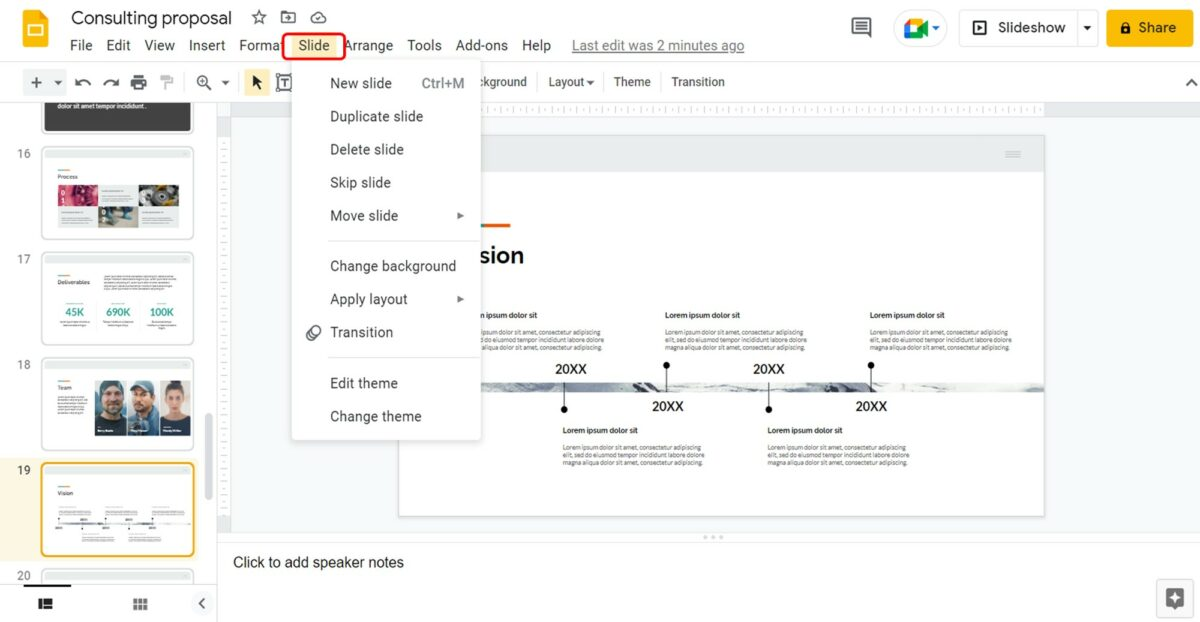Select slide 18 Team thumbnail
1200x622 pixels.
(117, 404)
